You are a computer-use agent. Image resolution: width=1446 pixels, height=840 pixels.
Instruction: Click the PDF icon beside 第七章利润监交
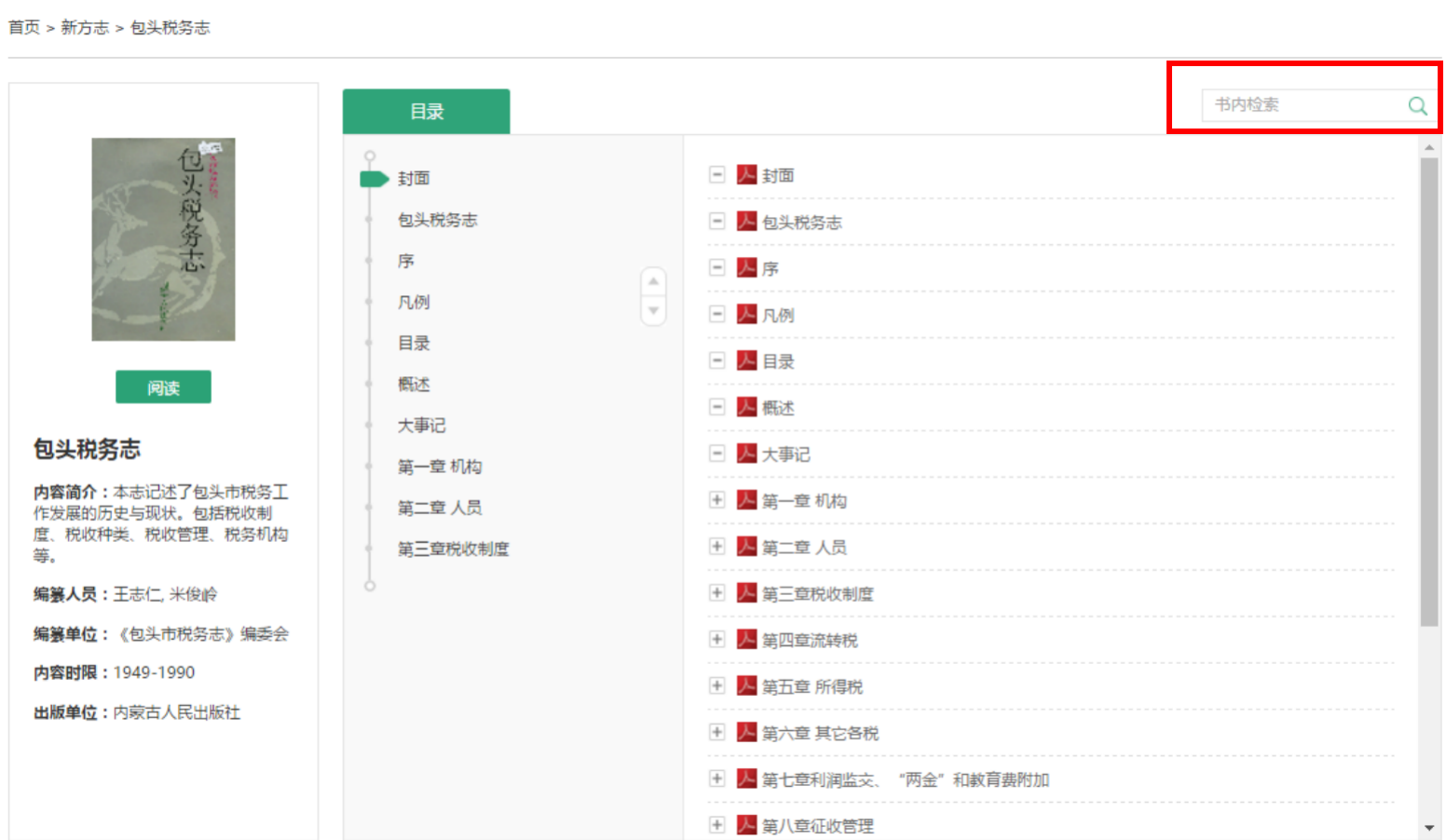pos(746,779)
